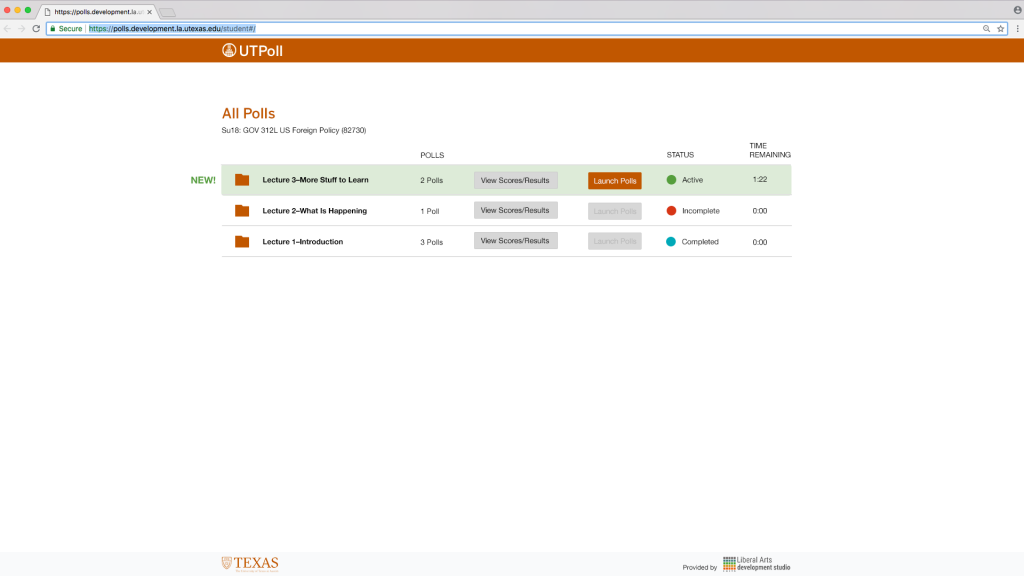
Task: Open Lecture 3–More Stuff to Learn
Action: pos(315,180)
